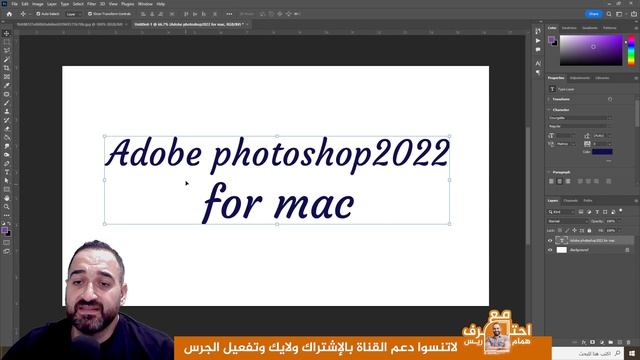
Task: Collapse the Character section
Action: pos(549,110)
